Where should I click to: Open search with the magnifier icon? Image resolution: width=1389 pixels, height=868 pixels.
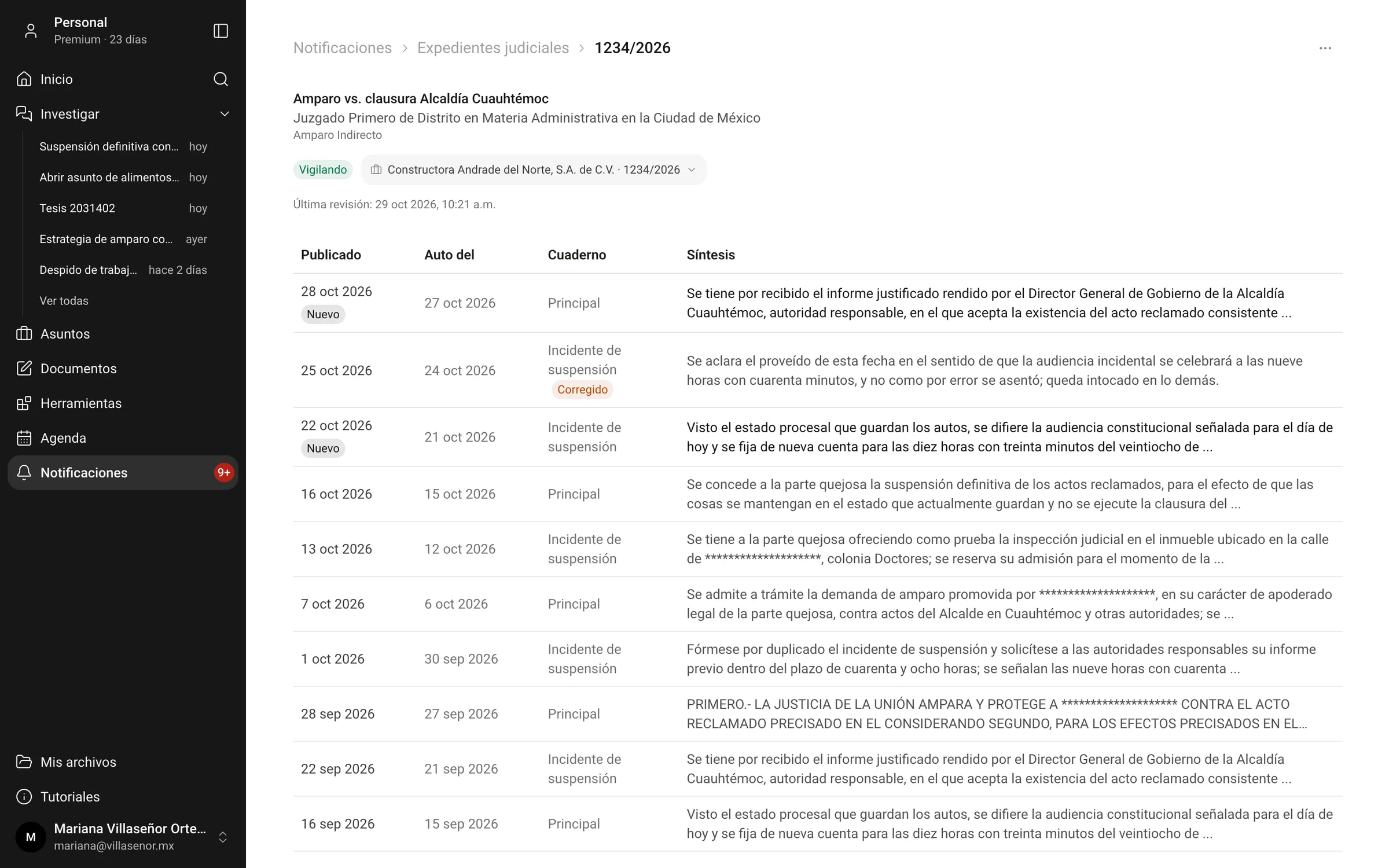pyautogui.click(x=221, y=79)
